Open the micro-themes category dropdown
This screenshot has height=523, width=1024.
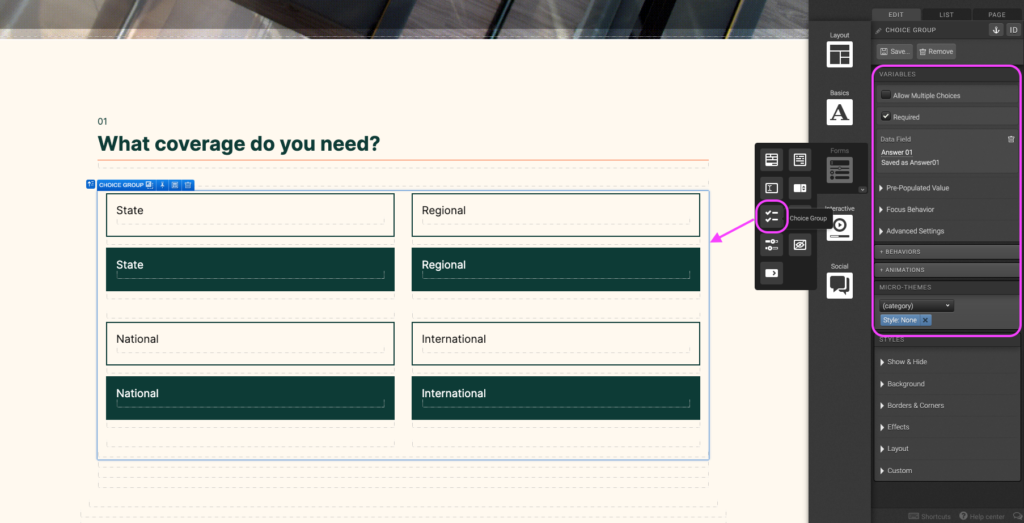coord(916,306)
